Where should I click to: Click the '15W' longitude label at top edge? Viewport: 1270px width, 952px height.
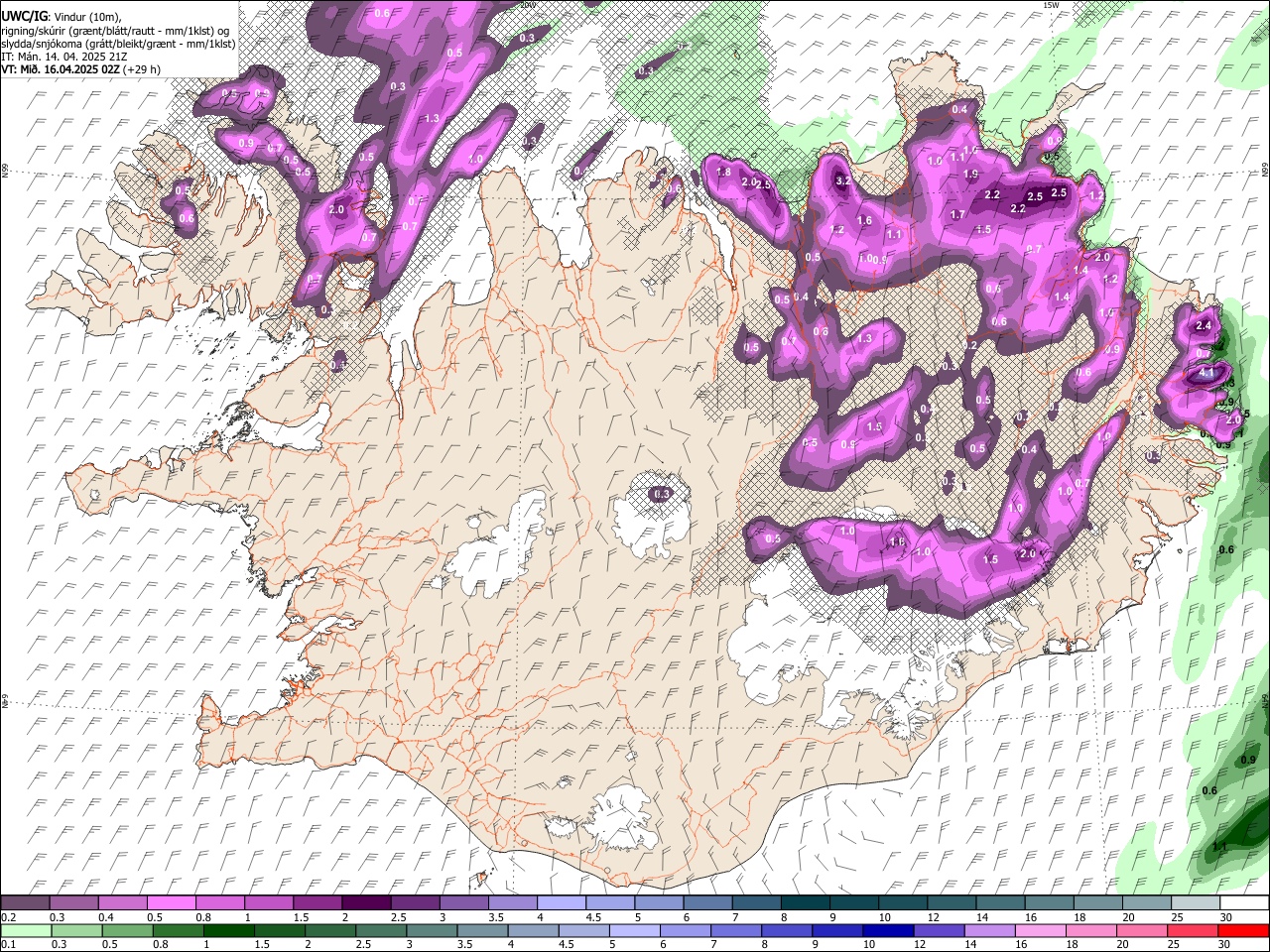click(1050, 5)
